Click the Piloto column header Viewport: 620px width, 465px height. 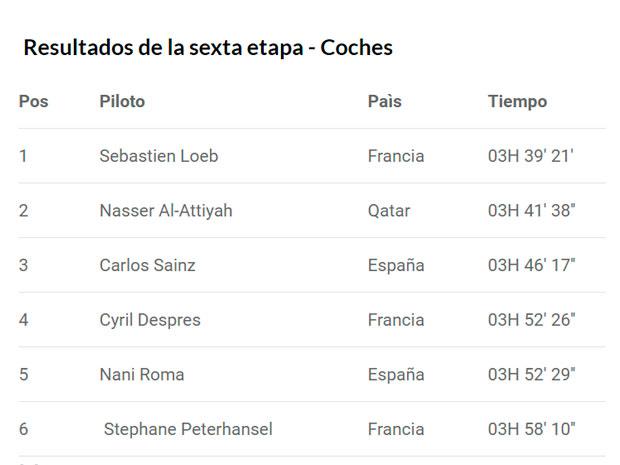click(122, 102)
